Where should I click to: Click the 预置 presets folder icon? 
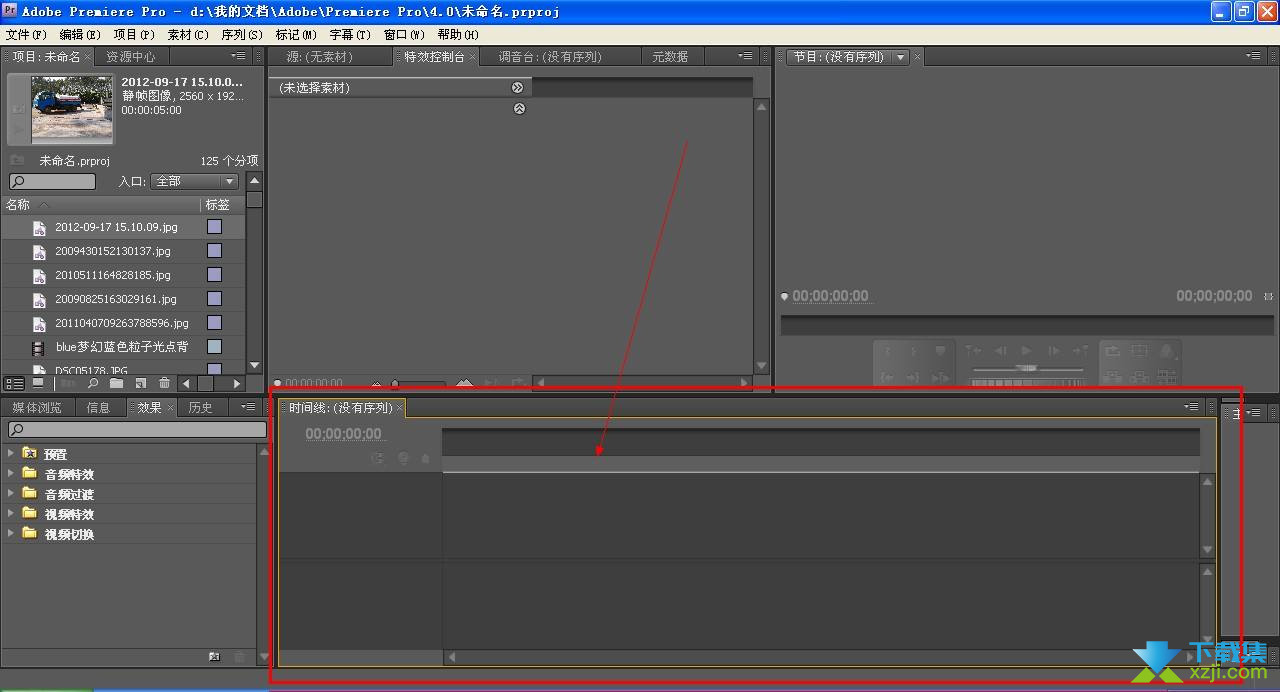(29, 453)
